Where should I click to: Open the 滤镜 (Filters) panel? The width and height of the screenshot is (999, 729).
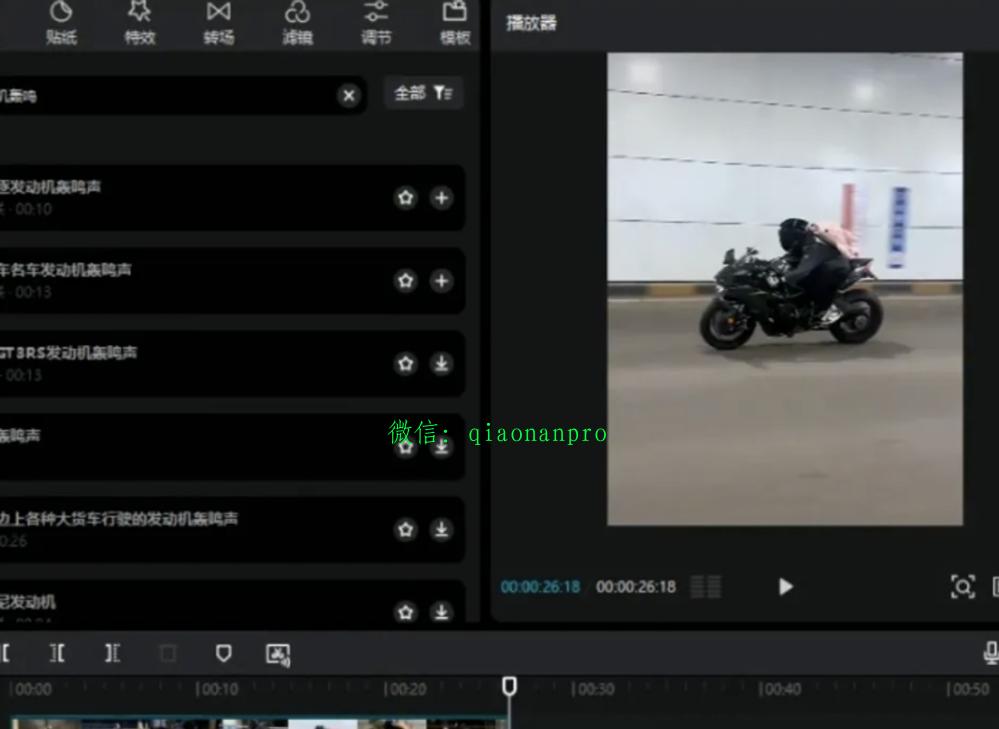297,23
